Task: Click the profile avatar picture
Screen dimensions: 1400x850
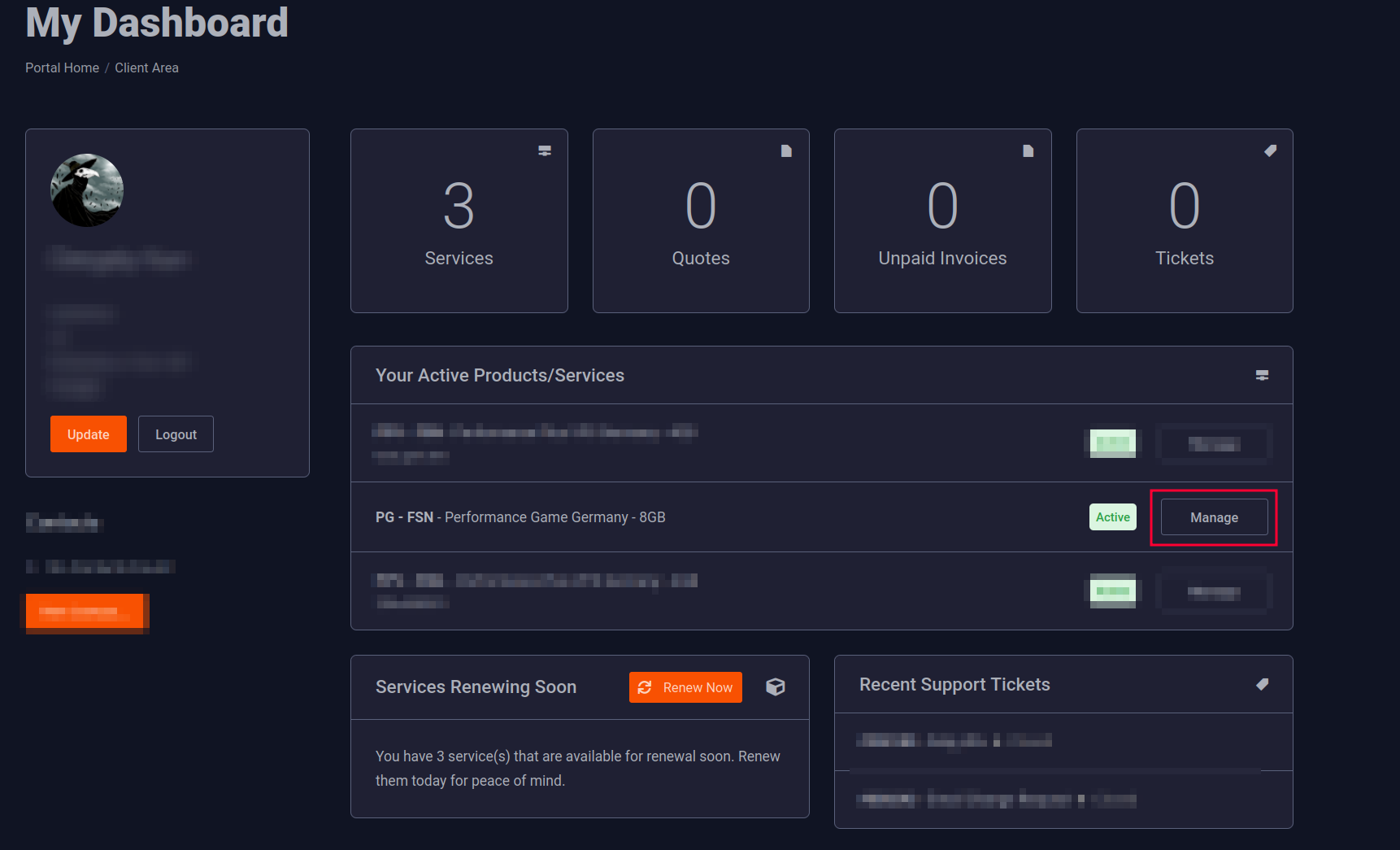Action: pos(86,190)
